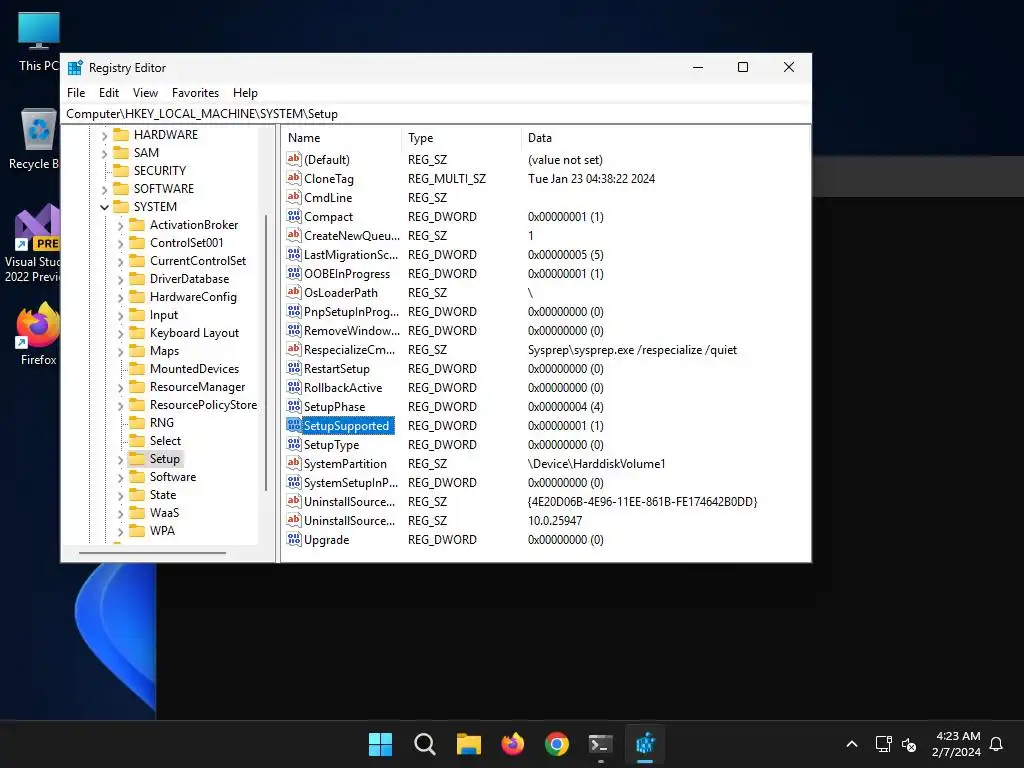Select the WPA folder icon
The width and height of the screenshot is (1024, 768).
click(x=136, y=531)
